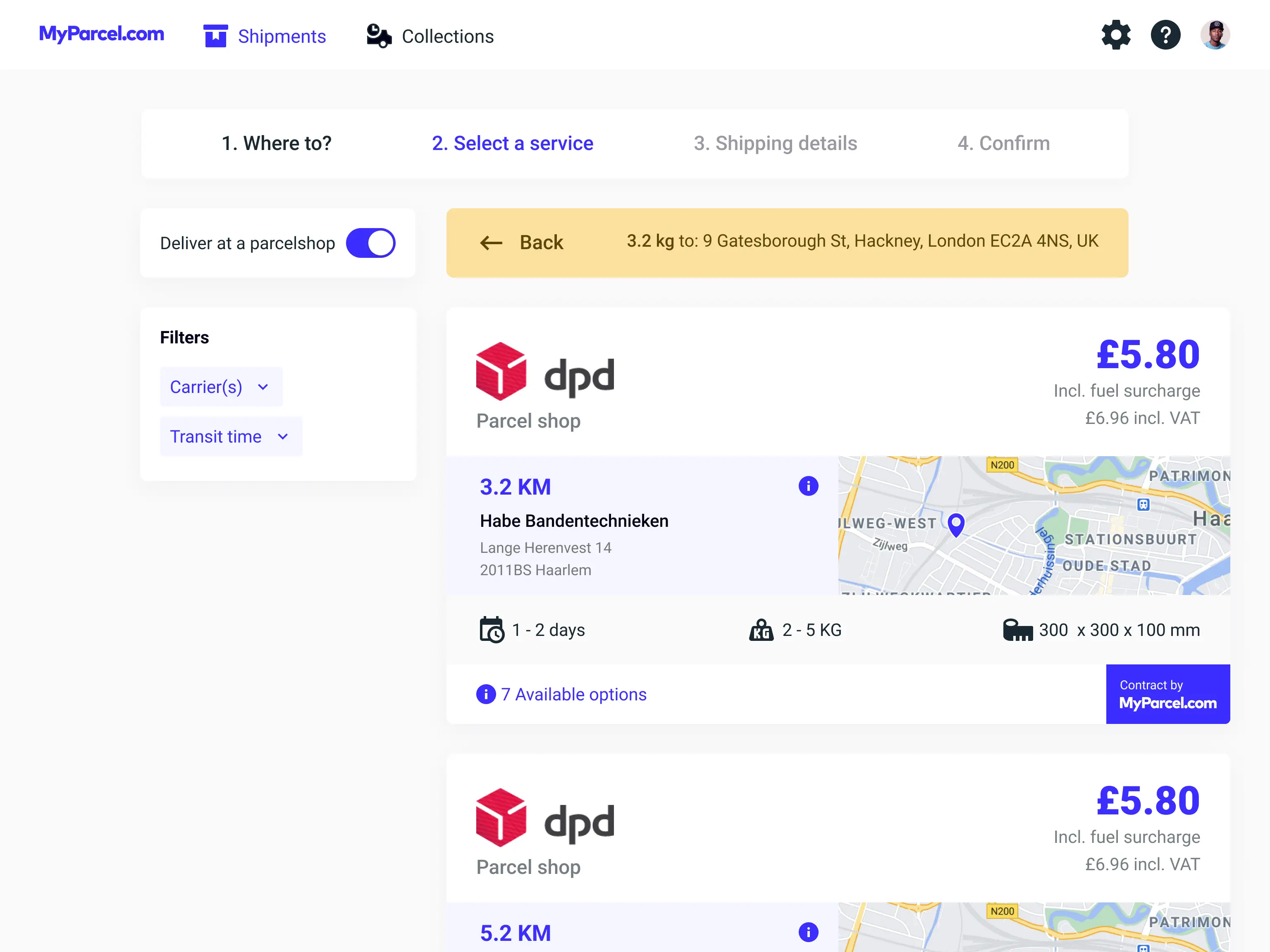Click the back arrow icon
Screen dimensions: 1270x952
pyautogui.click(x=491, y=243)
